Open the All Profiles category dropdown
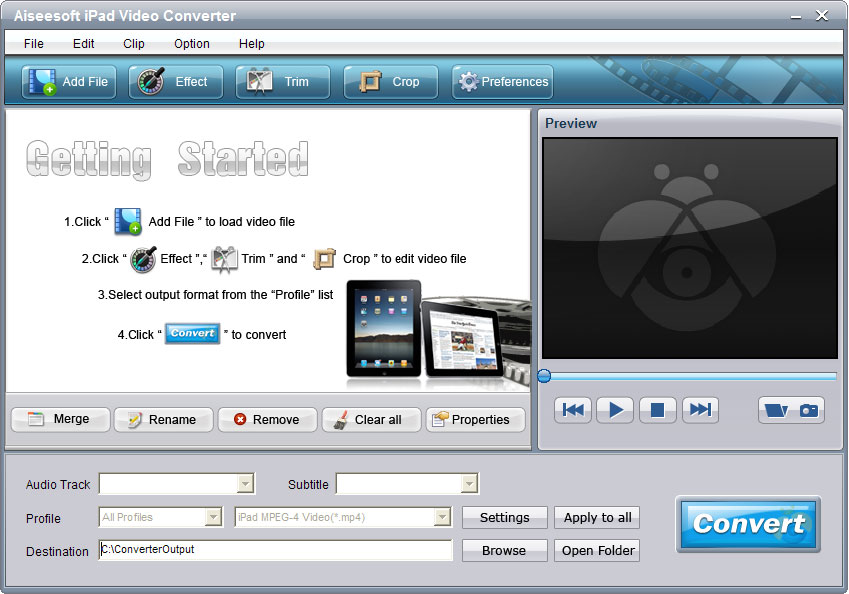The width and height of the screenshot is (849, 594). click(212, 517)
